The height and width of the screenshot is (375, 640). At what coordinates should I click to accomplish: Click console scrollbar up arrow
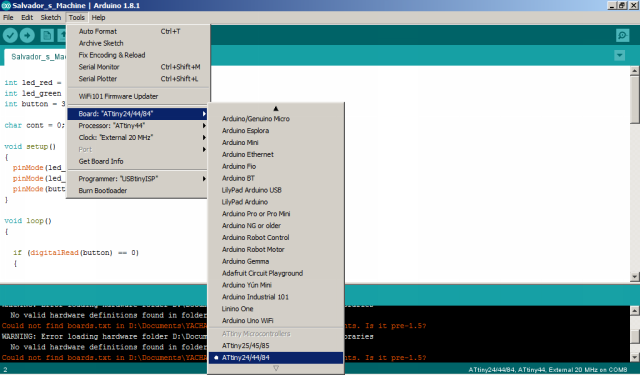635,311
